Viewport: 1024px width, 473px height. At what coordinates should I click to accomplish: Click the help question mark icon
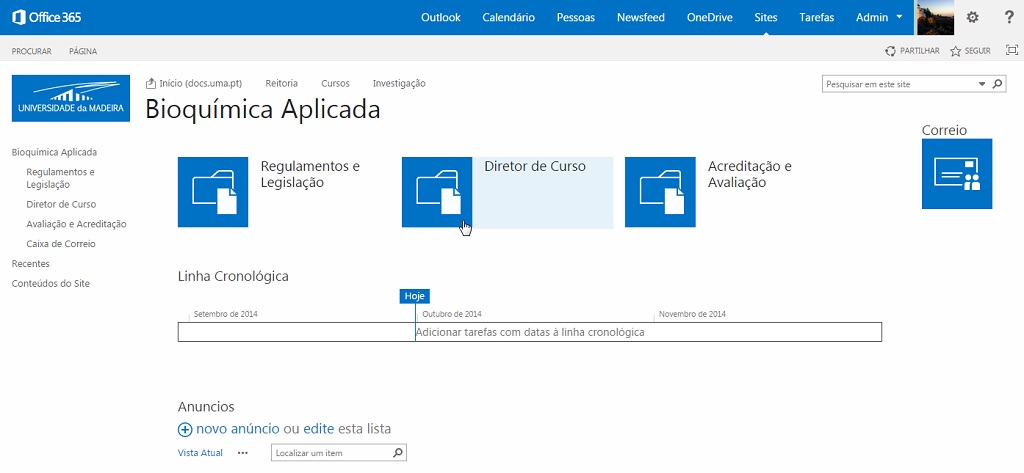pyautogui.click(x=1009, y=18)
